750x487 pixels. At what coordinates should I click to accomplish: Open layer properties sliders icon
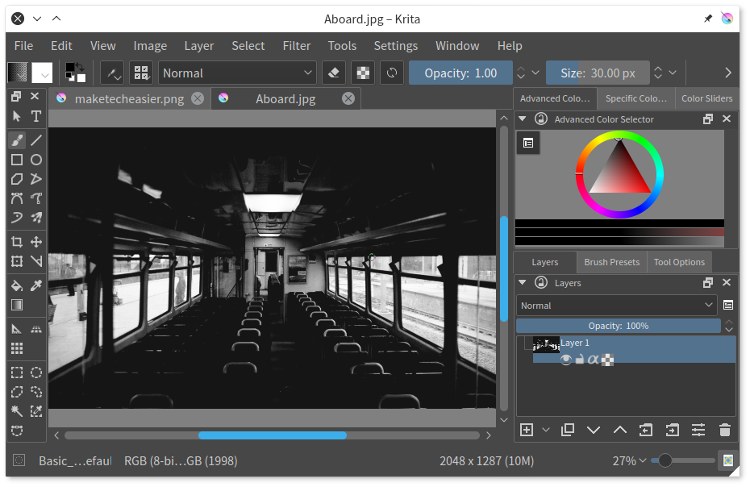click(x=698, y=430)
